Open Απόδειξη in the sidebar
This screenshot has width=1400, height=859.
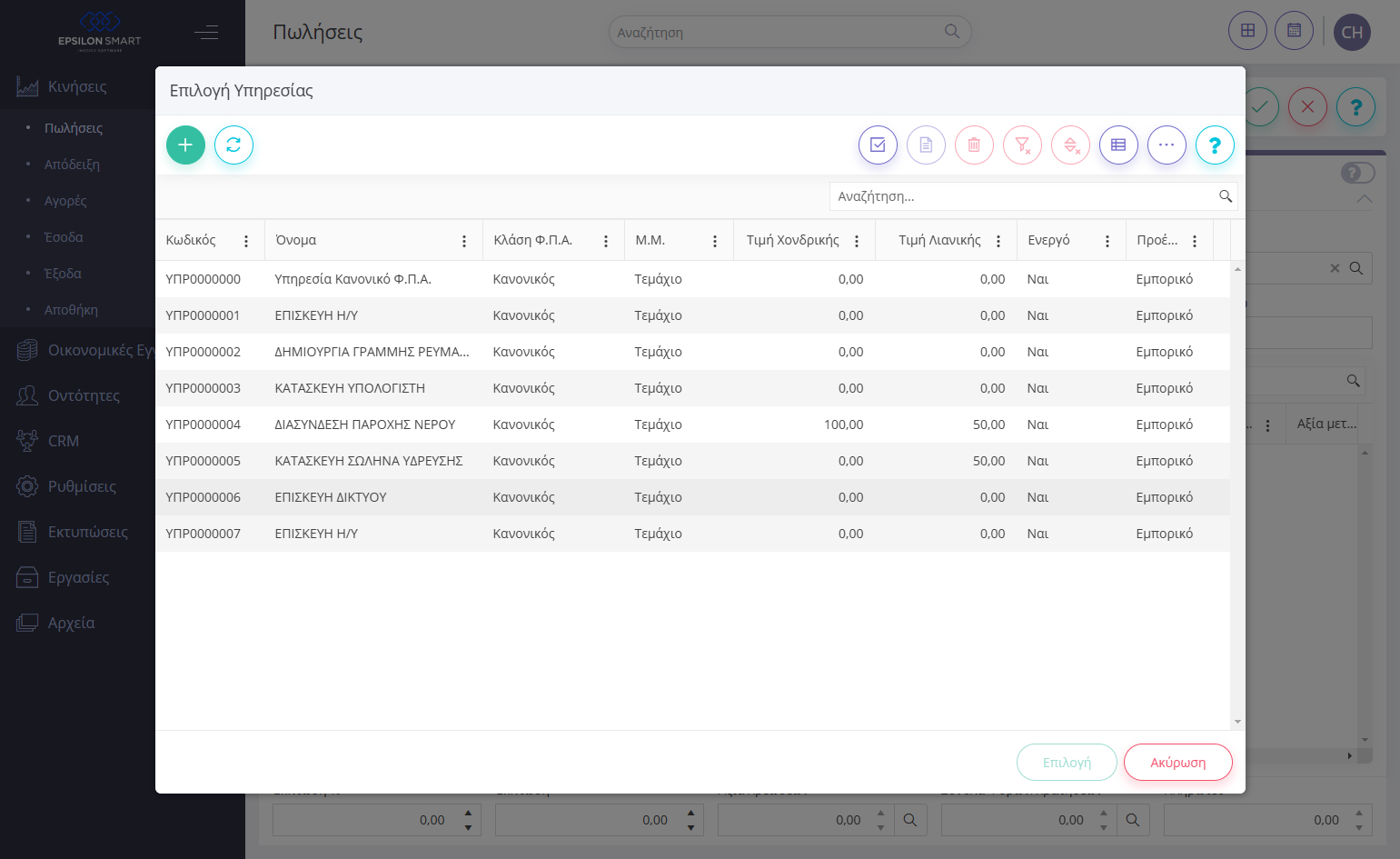click(x=72, y=165)
